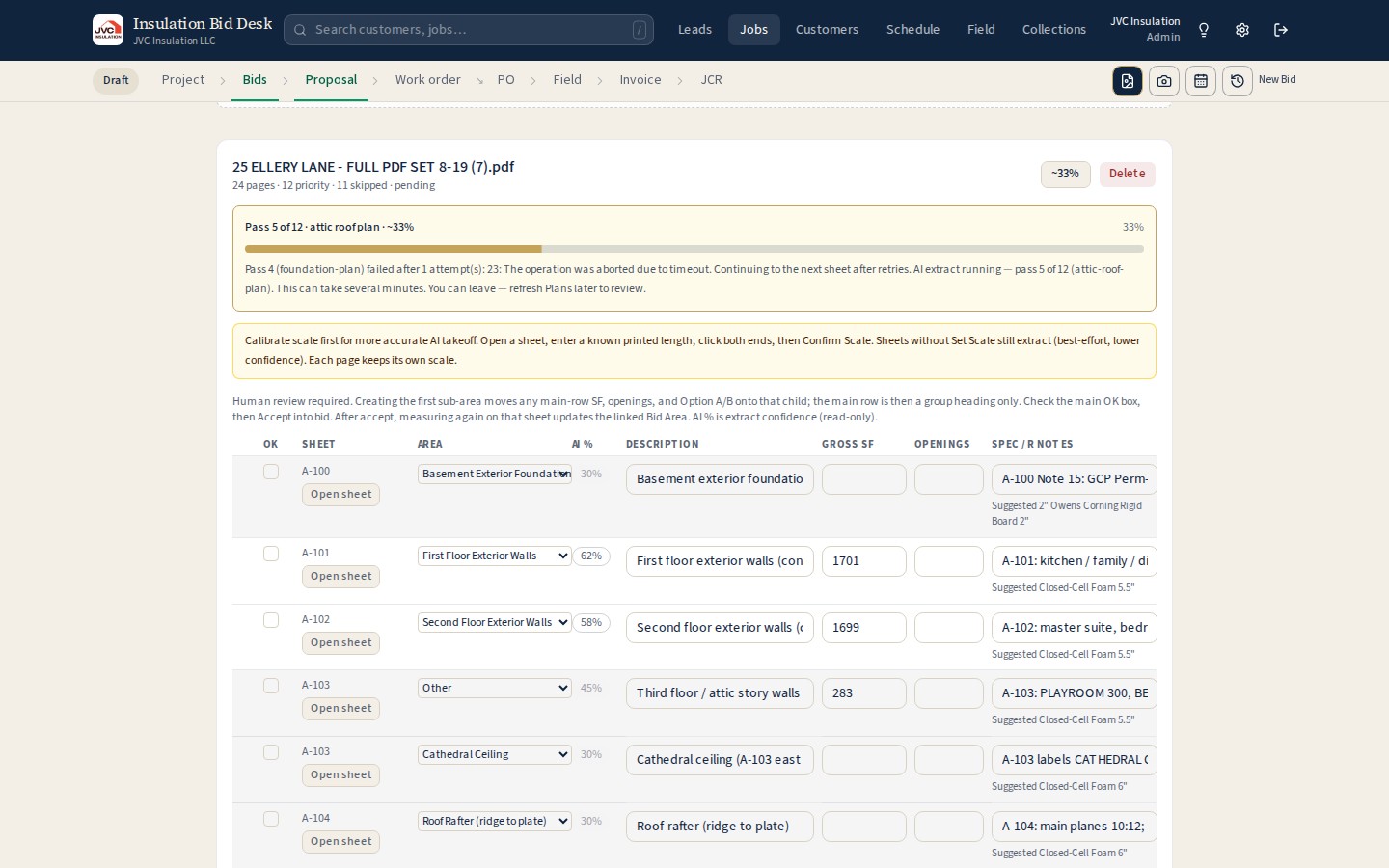The height and width of the screenshot is (868, 1389).
Task: Click 'Suggested Closed-Cell Foam 6"' under A-104
Action: click(1059, 853)
